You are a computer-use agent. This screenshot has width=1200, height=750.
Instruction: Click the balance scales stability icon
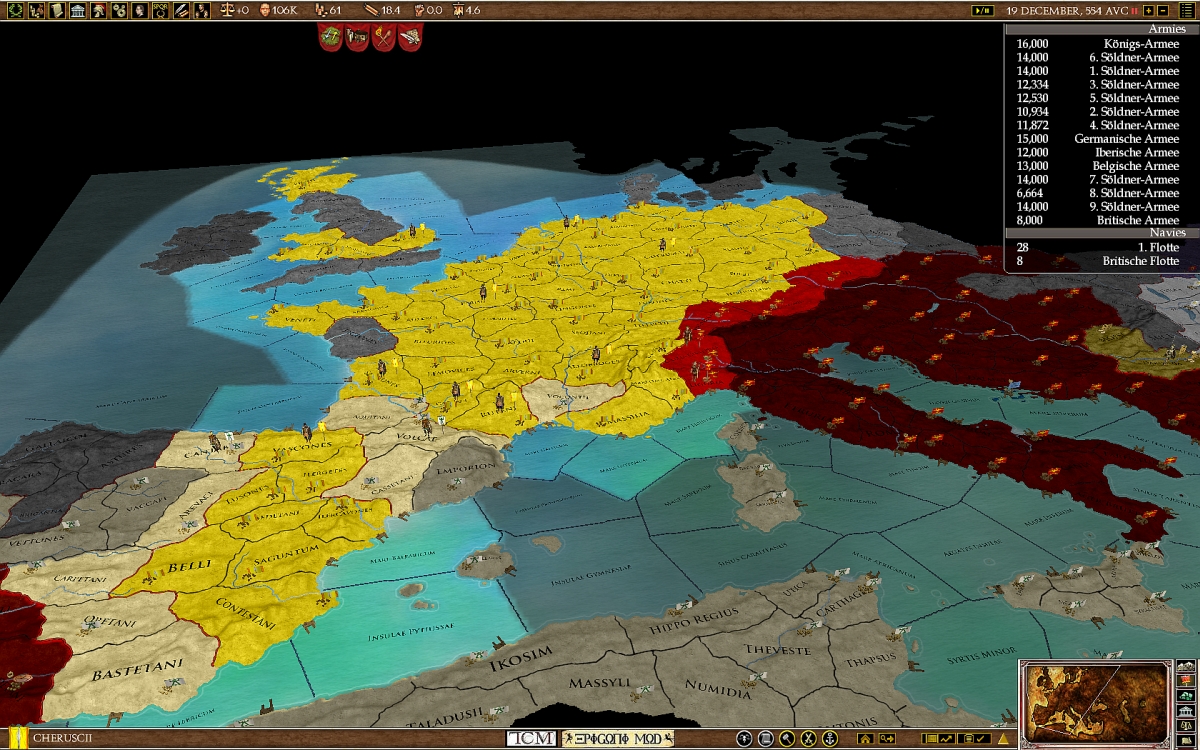(x=227, y=10)
